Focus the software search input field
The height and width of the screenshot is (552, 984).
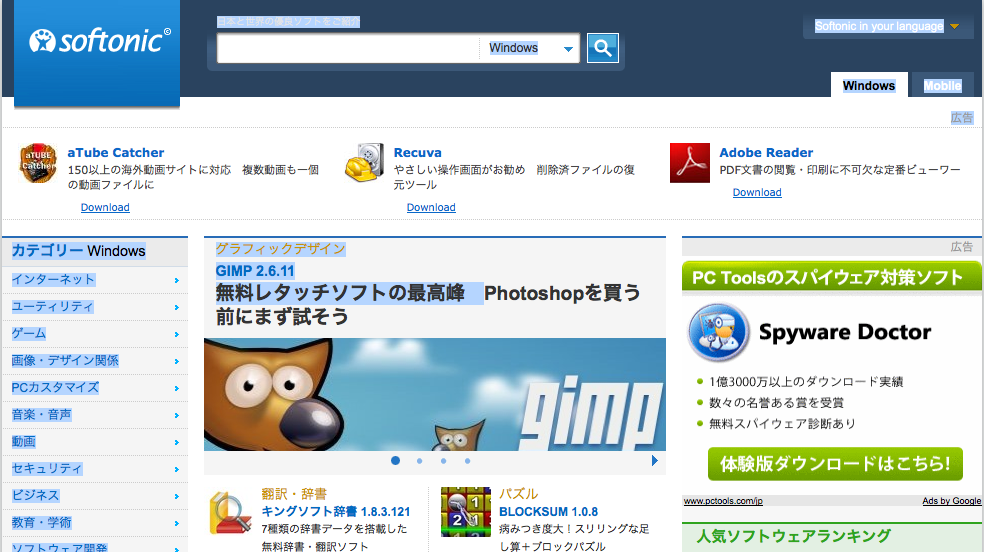tap(348, 48)
